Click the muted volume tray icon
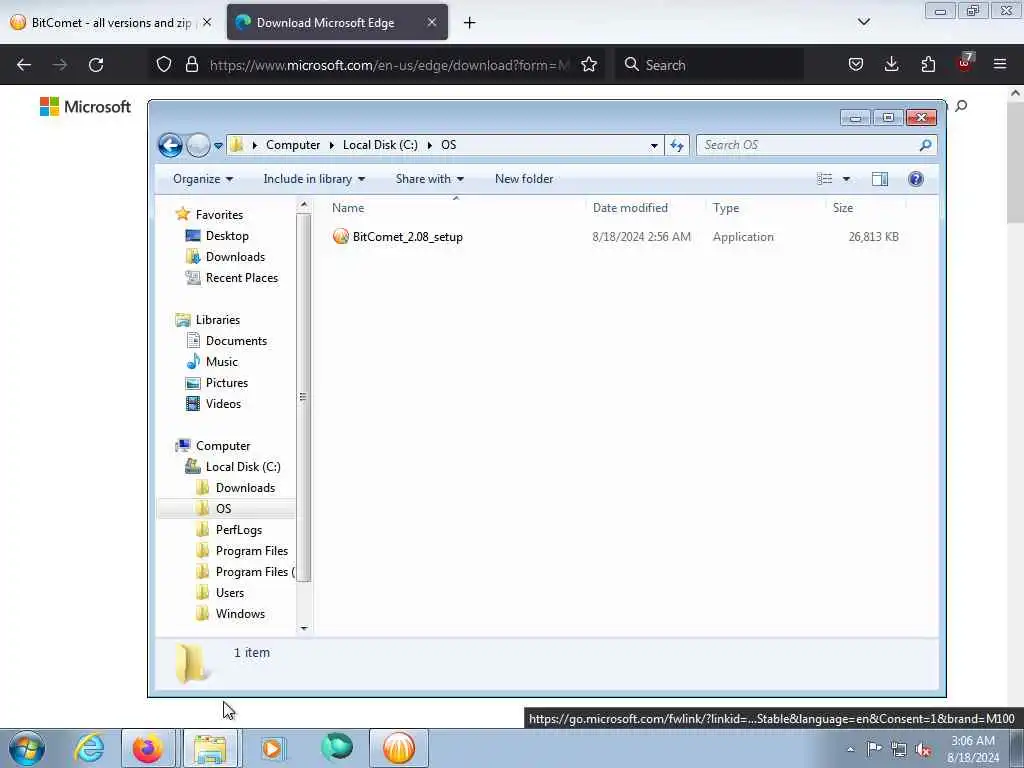 pyautogui.click(x=923, y=749)
